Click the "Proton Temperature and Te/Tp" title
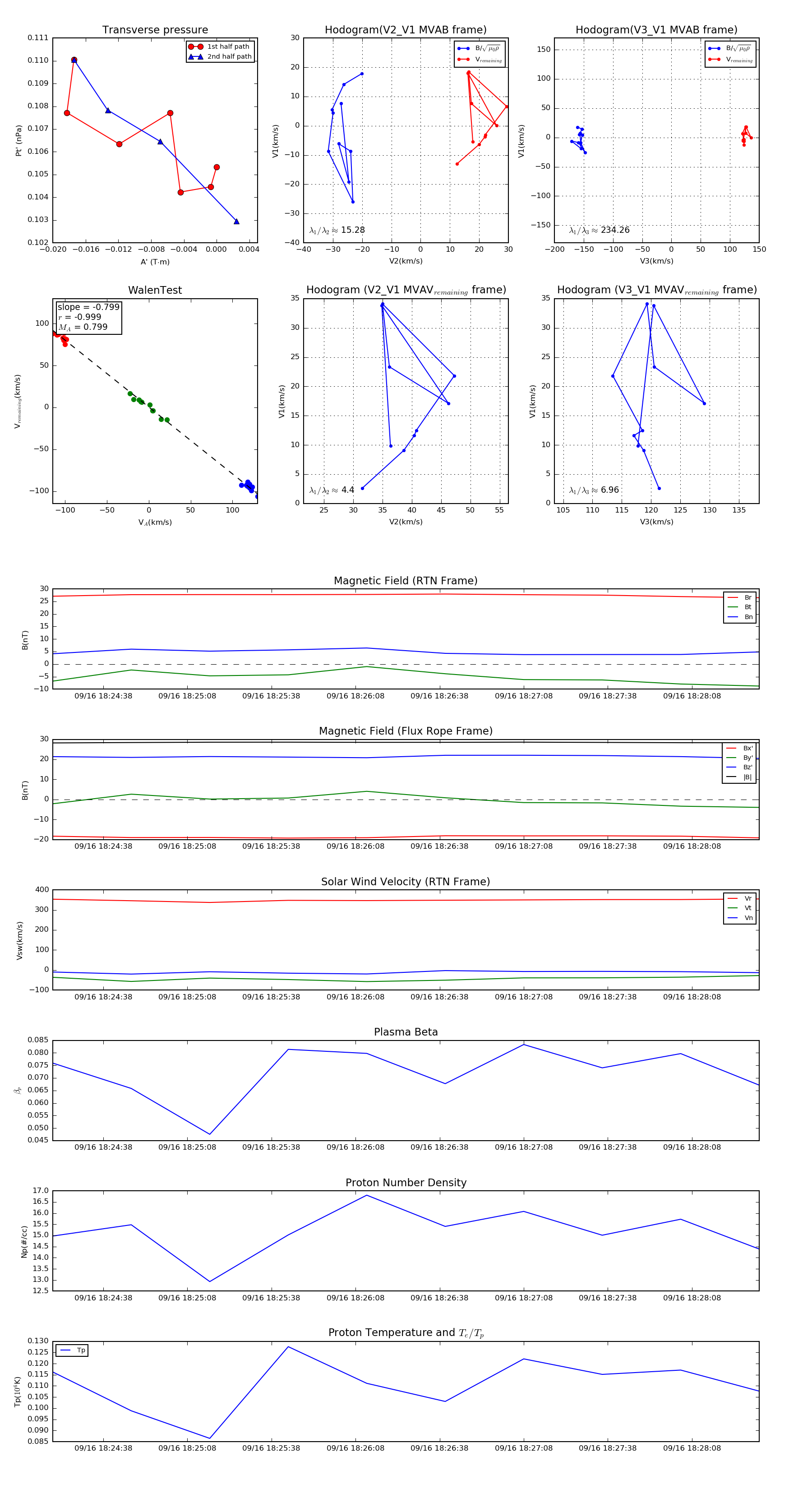 point(406,1333)
